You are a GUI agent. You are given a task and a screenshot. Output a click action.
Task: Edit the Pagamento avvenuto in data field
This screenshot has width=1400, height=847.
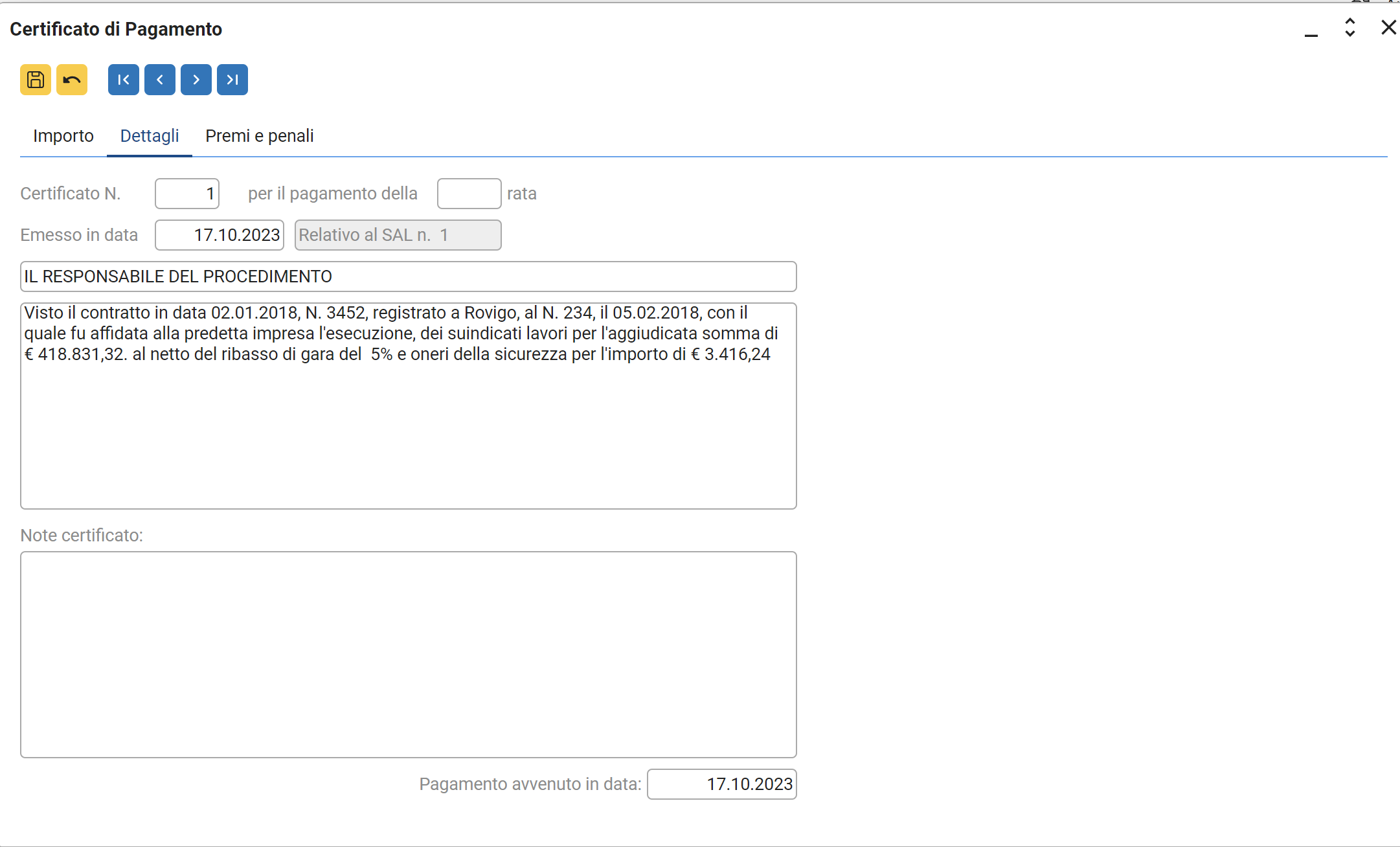tap(721, 784)
